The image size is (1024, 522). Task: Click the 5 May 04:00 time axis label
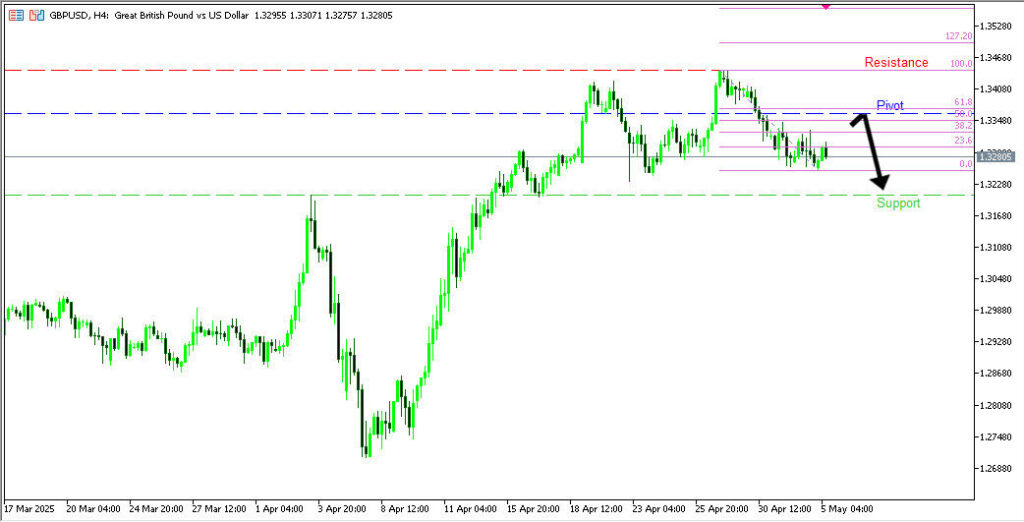click(x=848, y=508)
